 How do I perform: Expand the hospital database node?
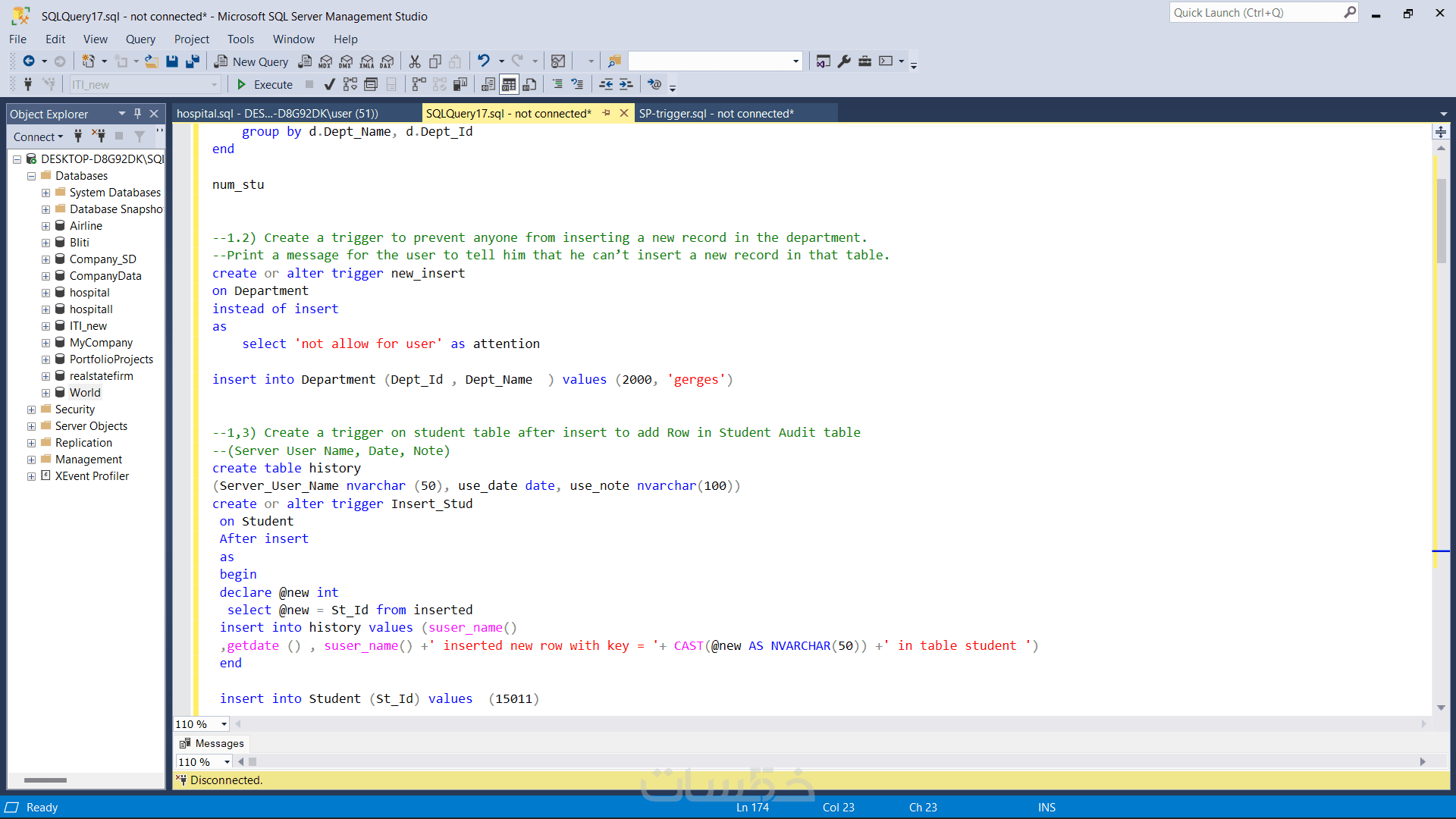coord(45,293)
